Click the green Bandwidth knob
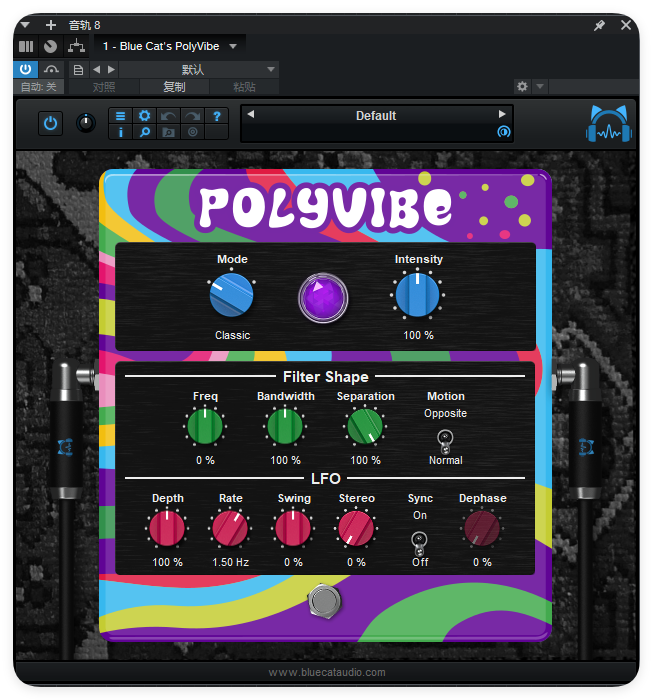 [285, 426]
